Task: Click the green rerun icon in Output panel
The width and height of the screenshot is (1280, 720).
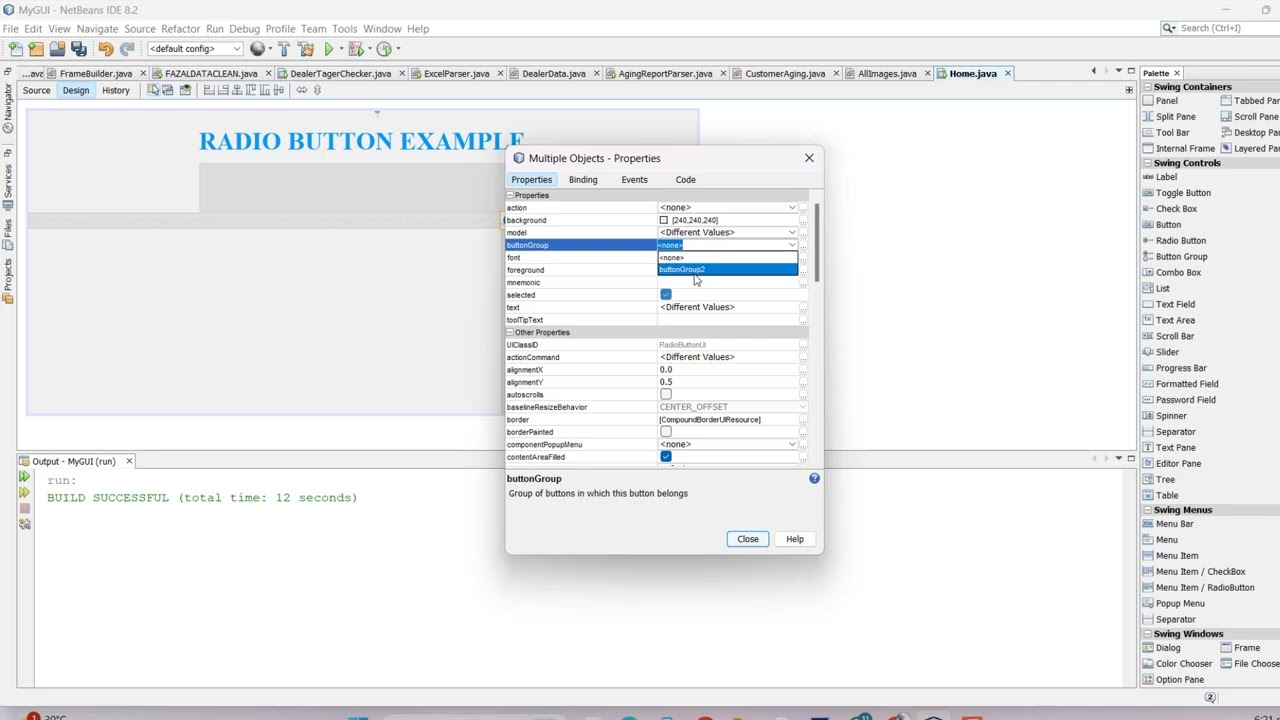Action: pos(24,478)
